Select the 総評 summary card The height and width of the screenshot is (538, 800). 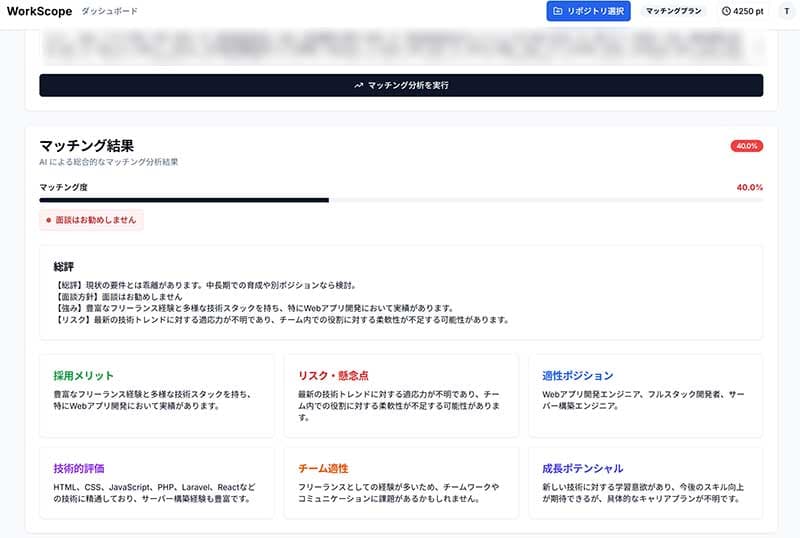click(400, 292)
